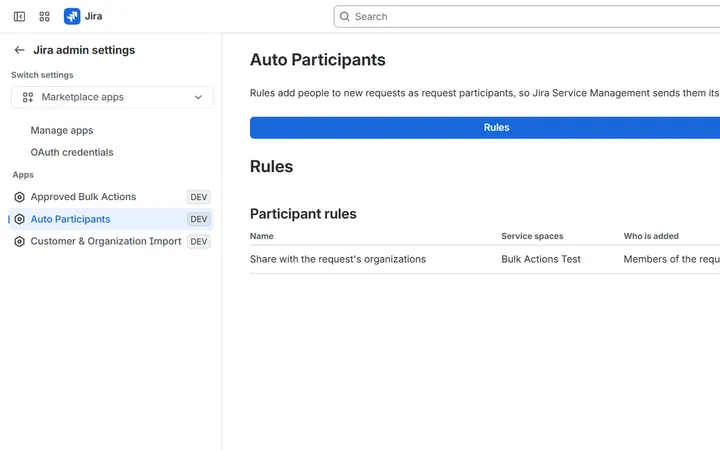Focus the Search input field

527,17
